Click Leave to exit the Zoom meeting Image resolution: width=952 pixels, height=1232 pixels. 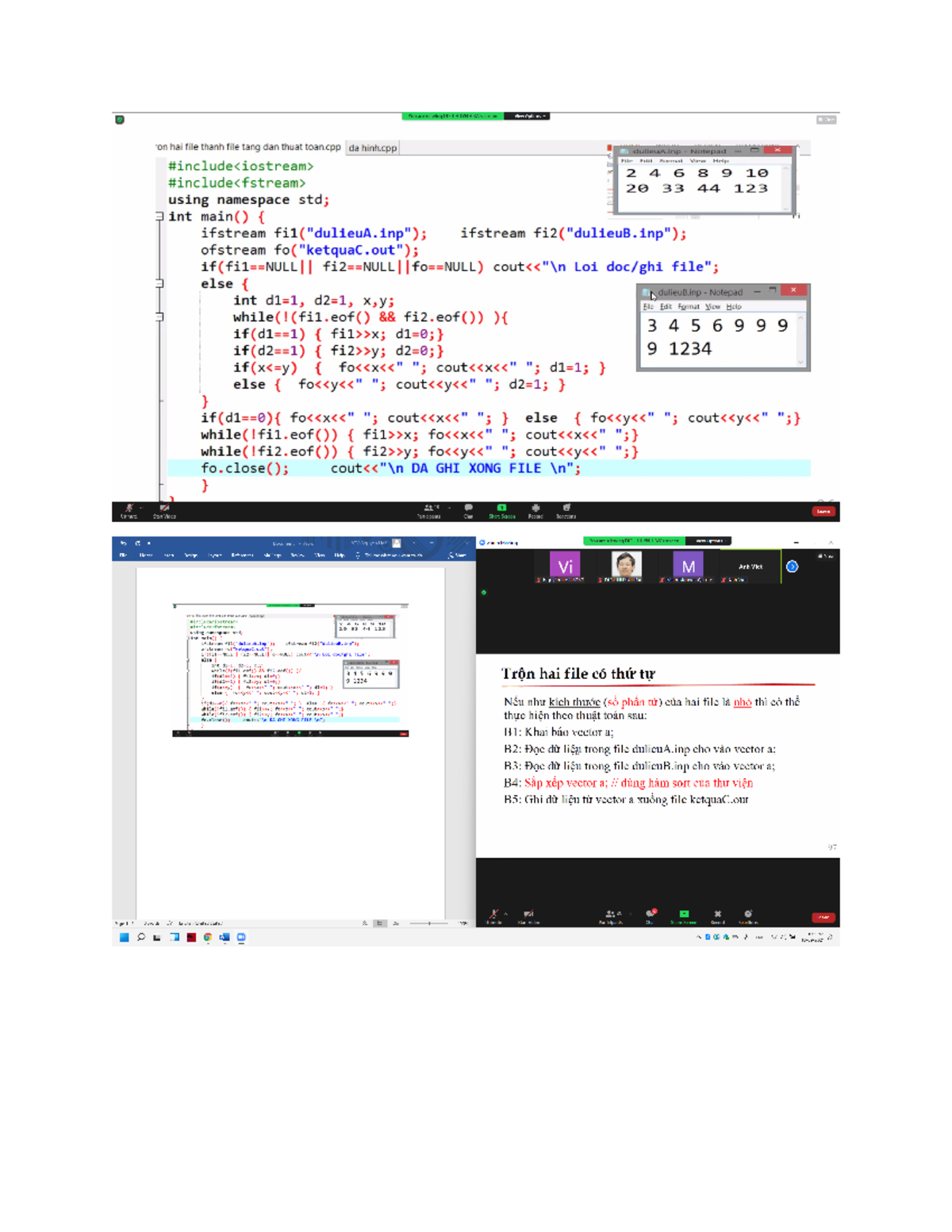[x=823, y=511]
